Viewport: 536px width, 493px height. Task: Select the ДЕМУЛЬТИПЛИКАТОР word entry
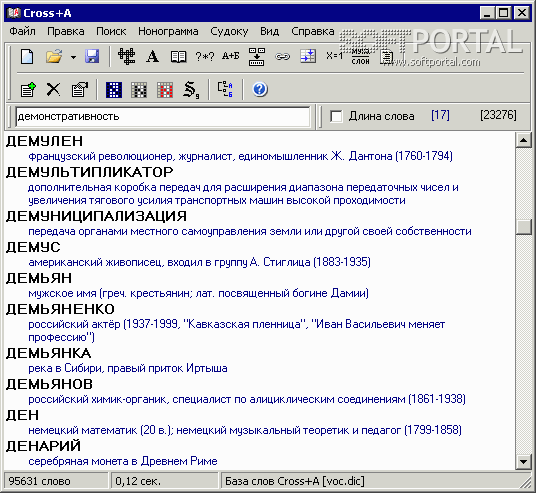point(90,172)
